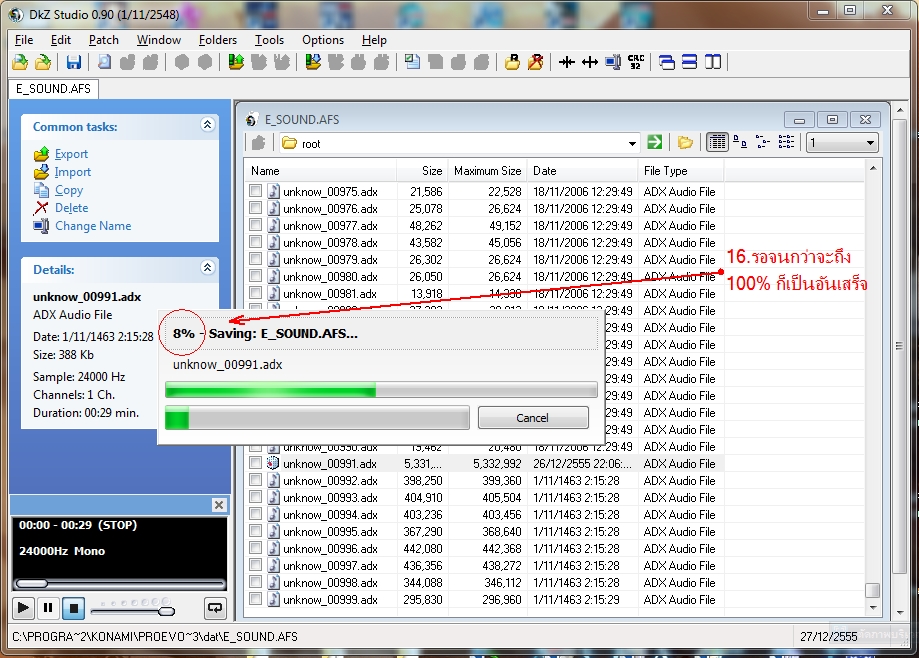The height and width of the screenshot is (658, 919).
Task: Tick the checkbox for unknow_00976.adx
Action: click(255, 208)
